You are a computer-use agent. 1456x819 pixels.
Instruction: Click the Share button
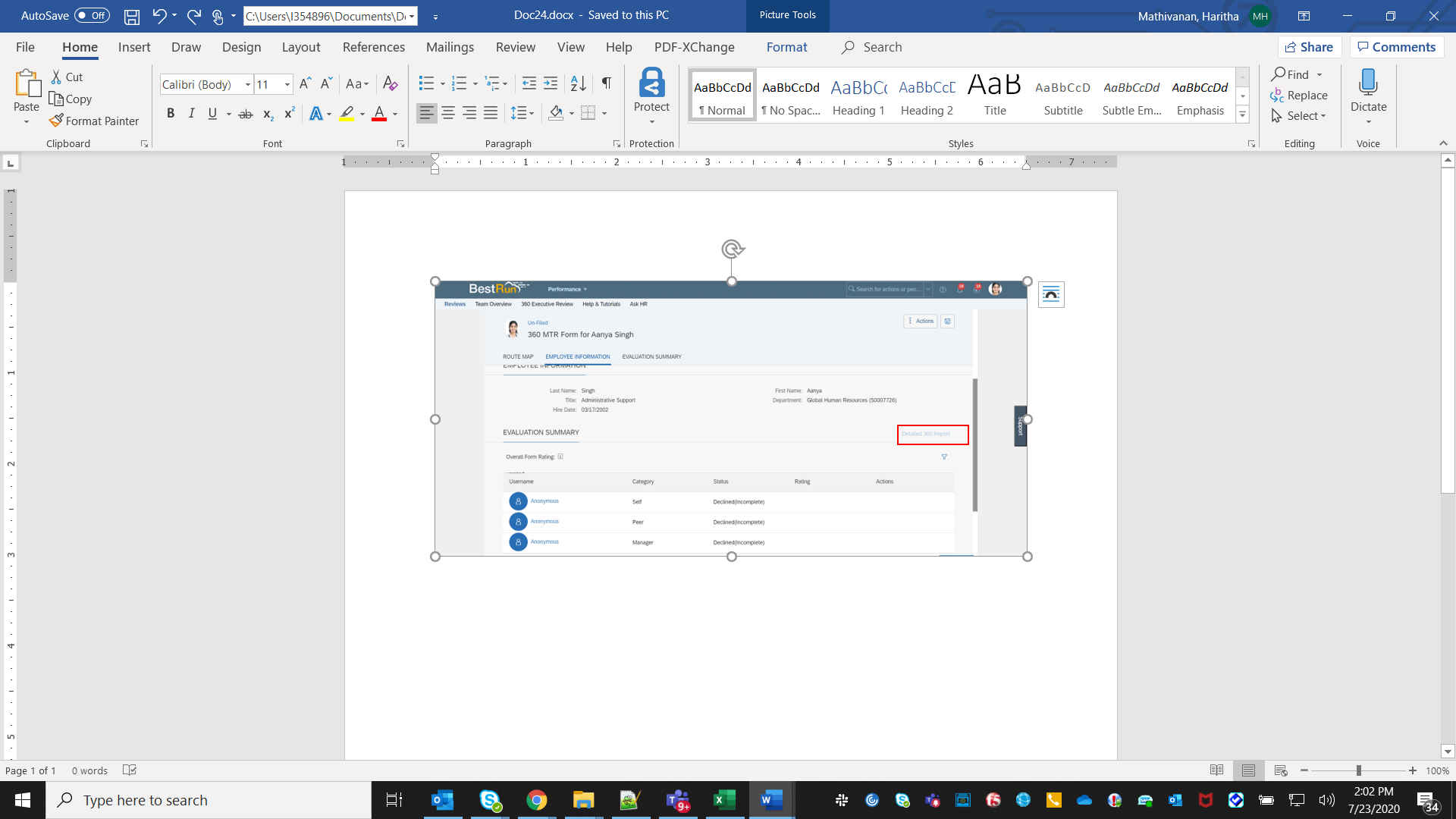click(1310, 47)
